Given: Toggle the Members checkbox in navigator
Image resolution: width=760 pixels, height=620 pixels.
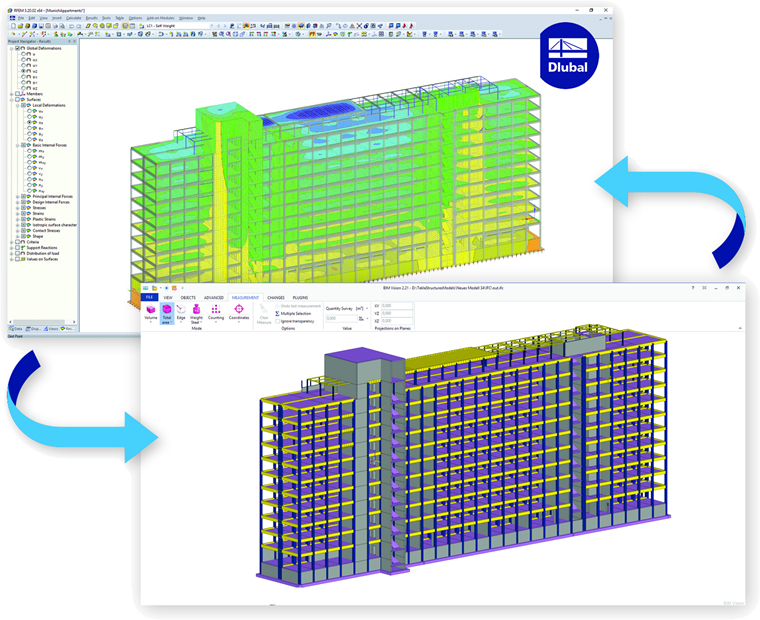Looking at the screenshot, I should click(17, 94).
